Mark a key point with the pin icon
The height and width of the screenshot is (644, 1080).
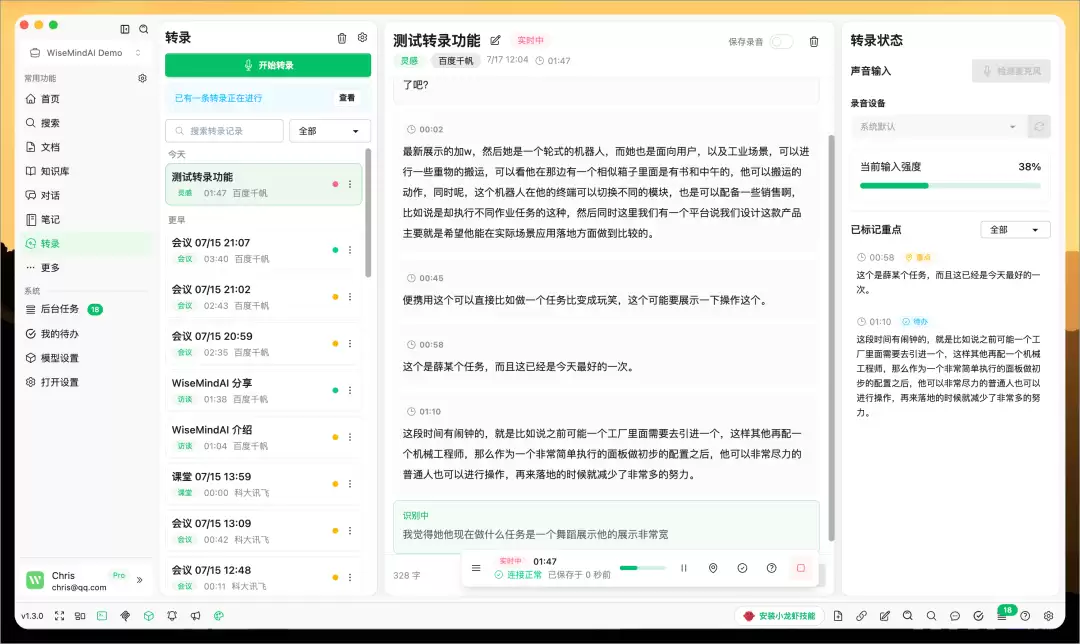click(x=713, y=568)
